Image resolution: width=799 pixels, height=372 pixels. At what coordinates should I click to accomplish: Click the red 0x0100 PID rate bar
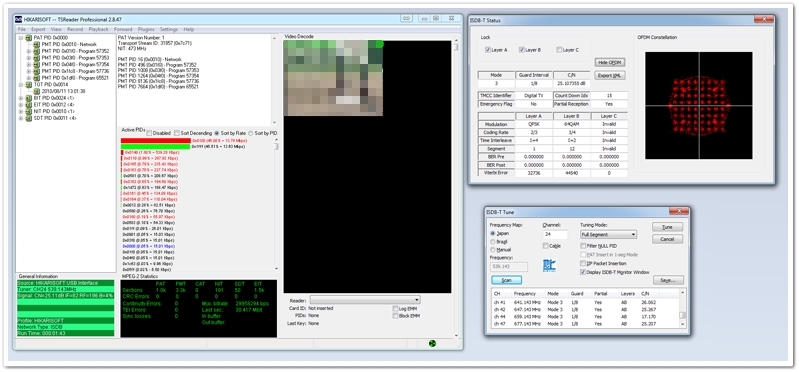(x=156, y=140)
